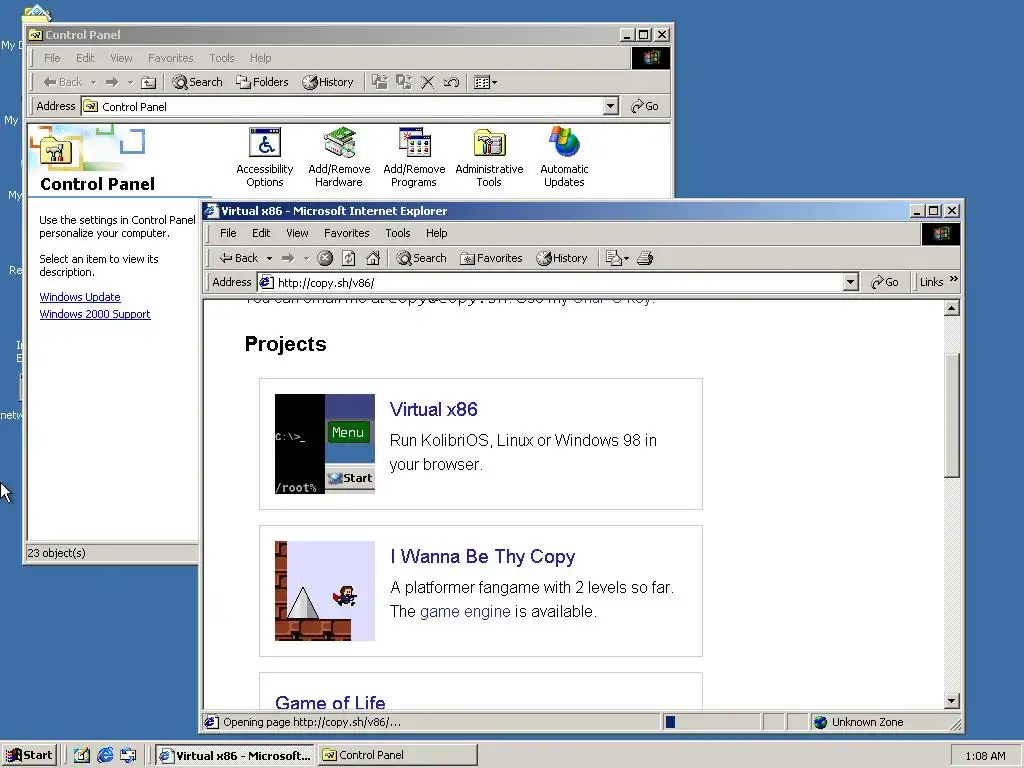Open the Windows Update link
1024x768 pixels.
pos(80,297)
